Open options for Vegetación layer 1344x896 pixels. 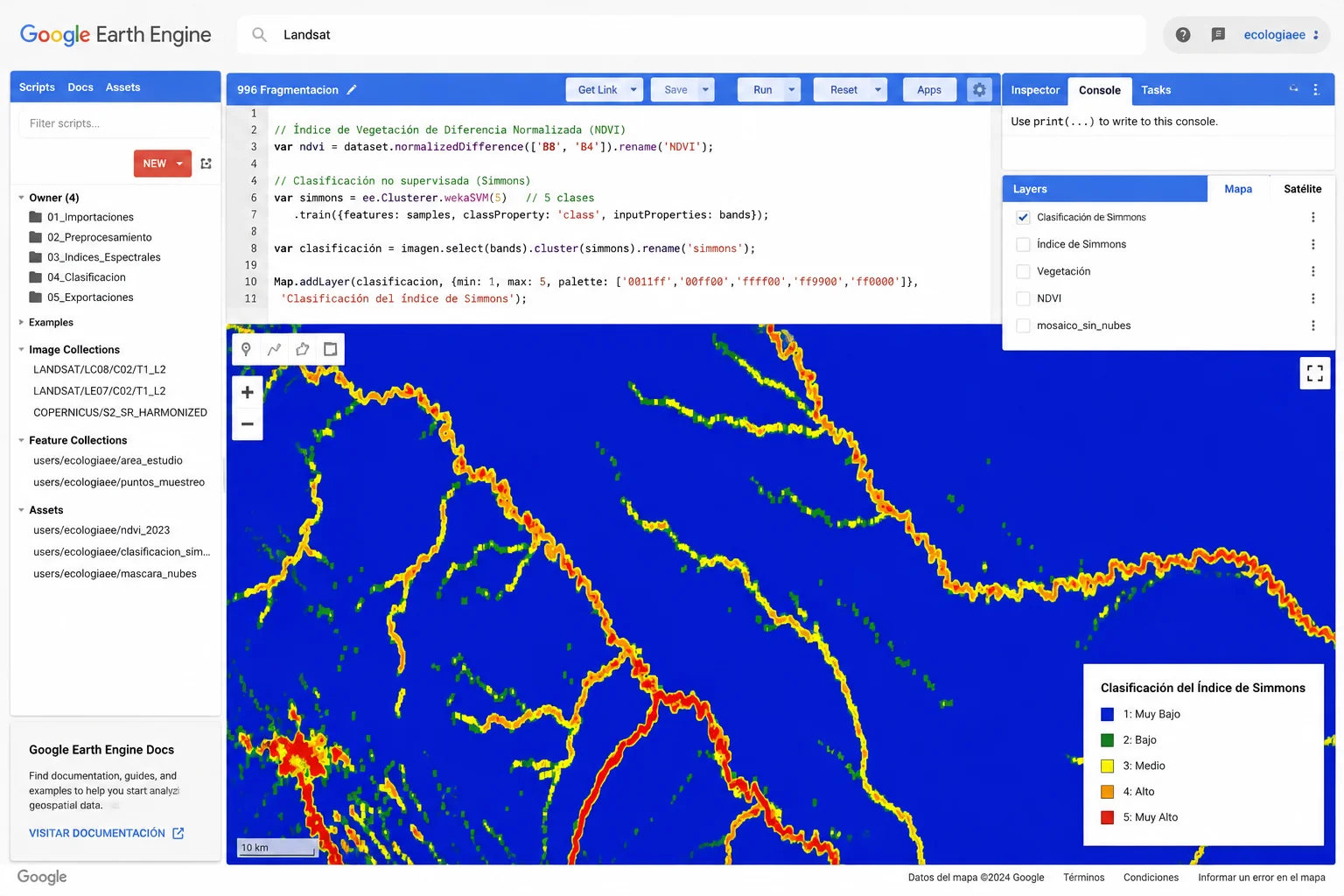(x=1312, y=271)
